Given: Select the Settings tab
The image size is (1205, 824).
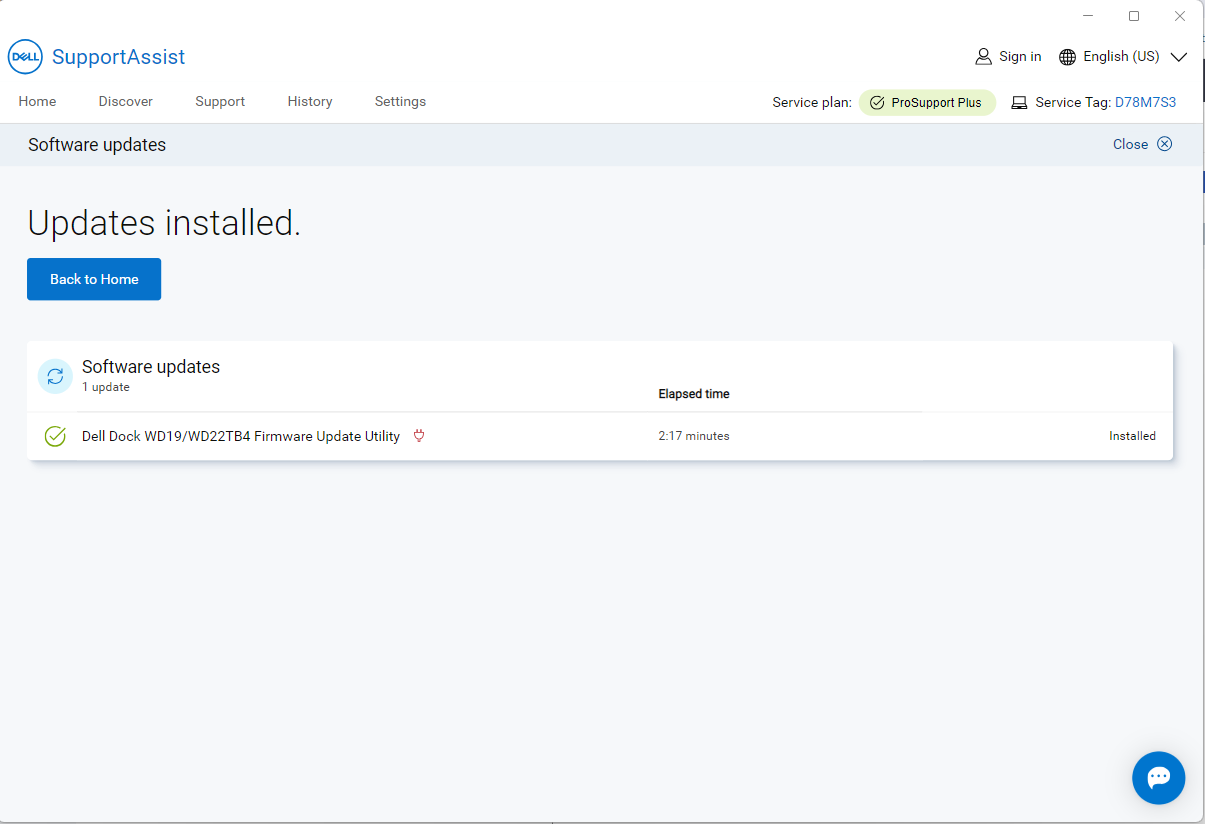Looking at the screenshot, I should point(400,101).
